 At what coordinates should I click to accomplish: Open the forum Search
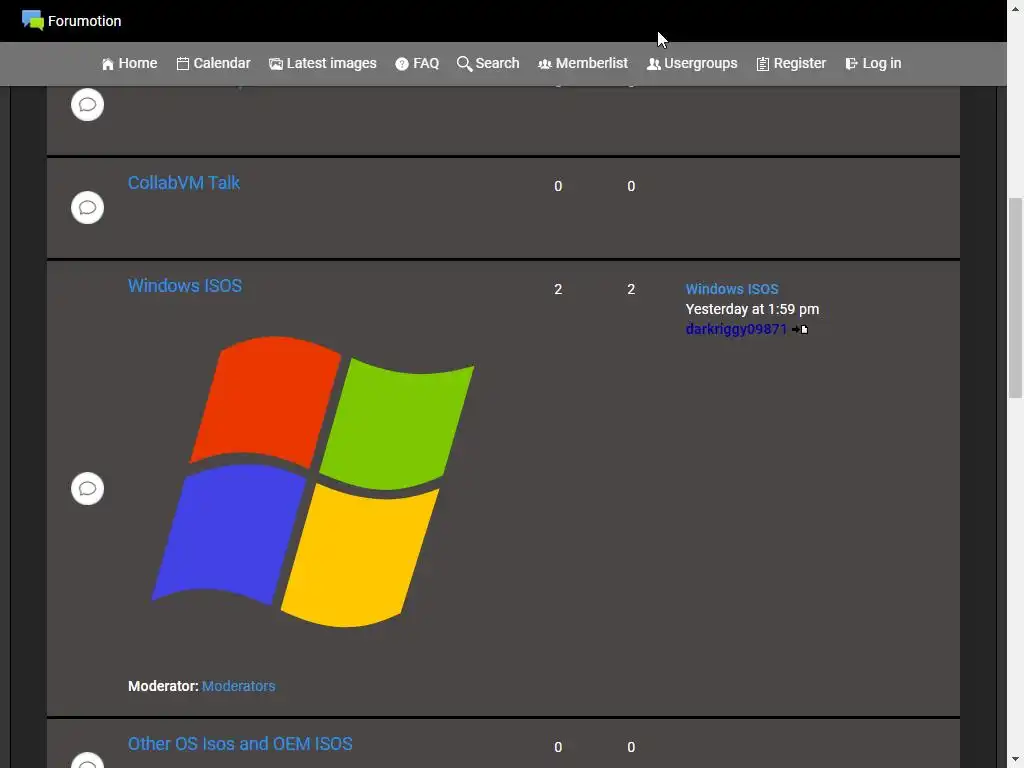(x=488, y=63)
